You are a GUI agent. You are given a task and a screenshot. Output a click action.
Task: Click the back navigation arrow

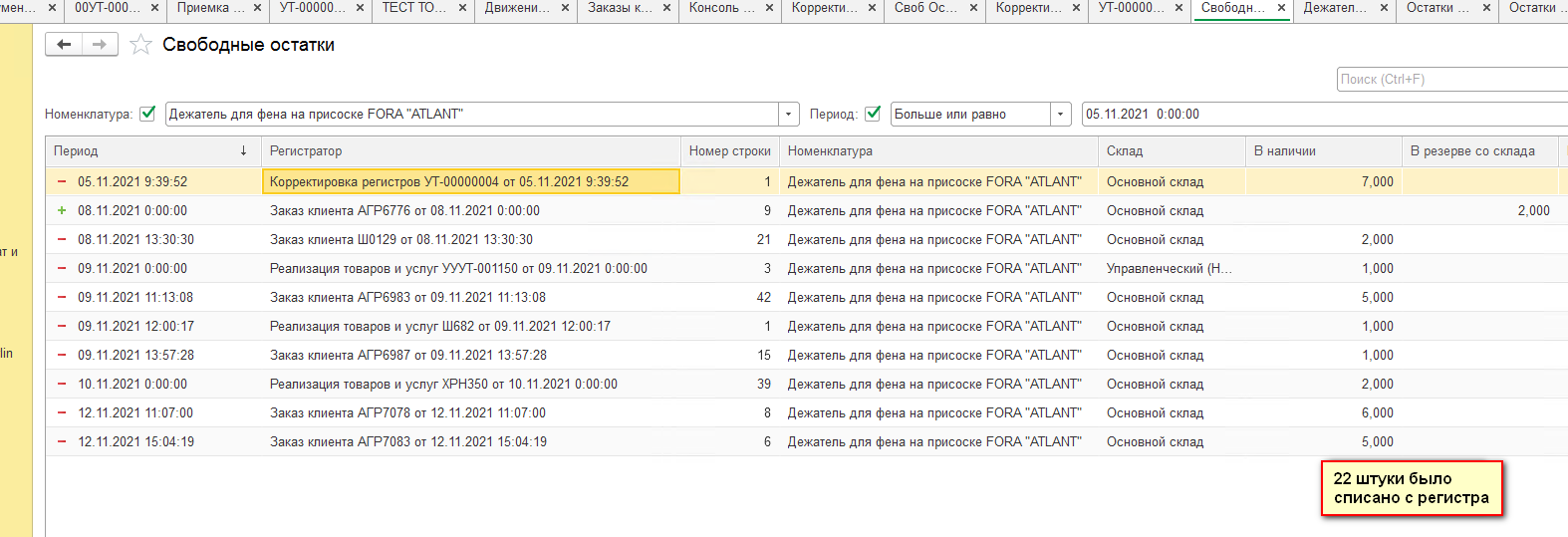64,45
